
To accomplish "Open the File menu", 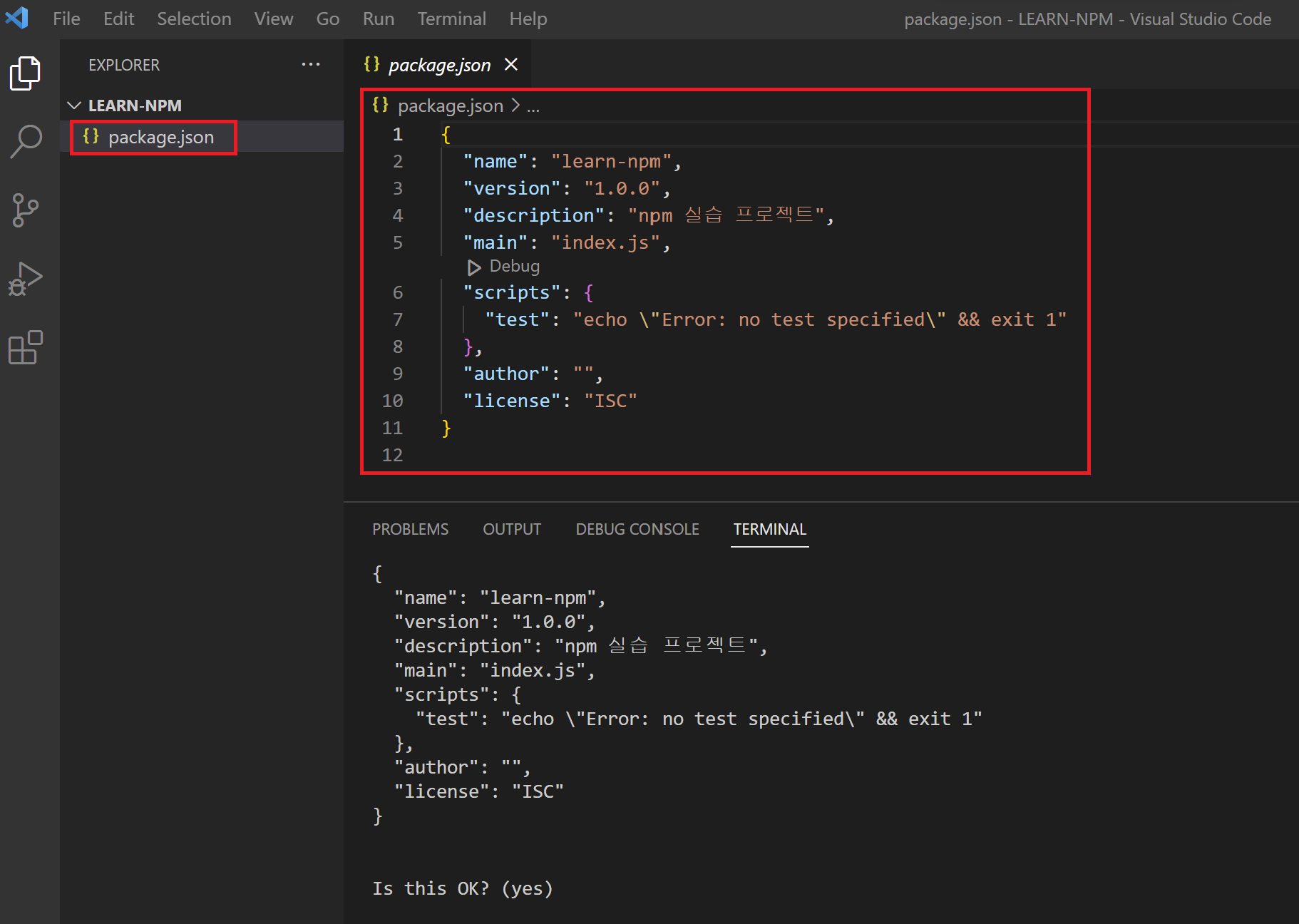I will 66,19.
